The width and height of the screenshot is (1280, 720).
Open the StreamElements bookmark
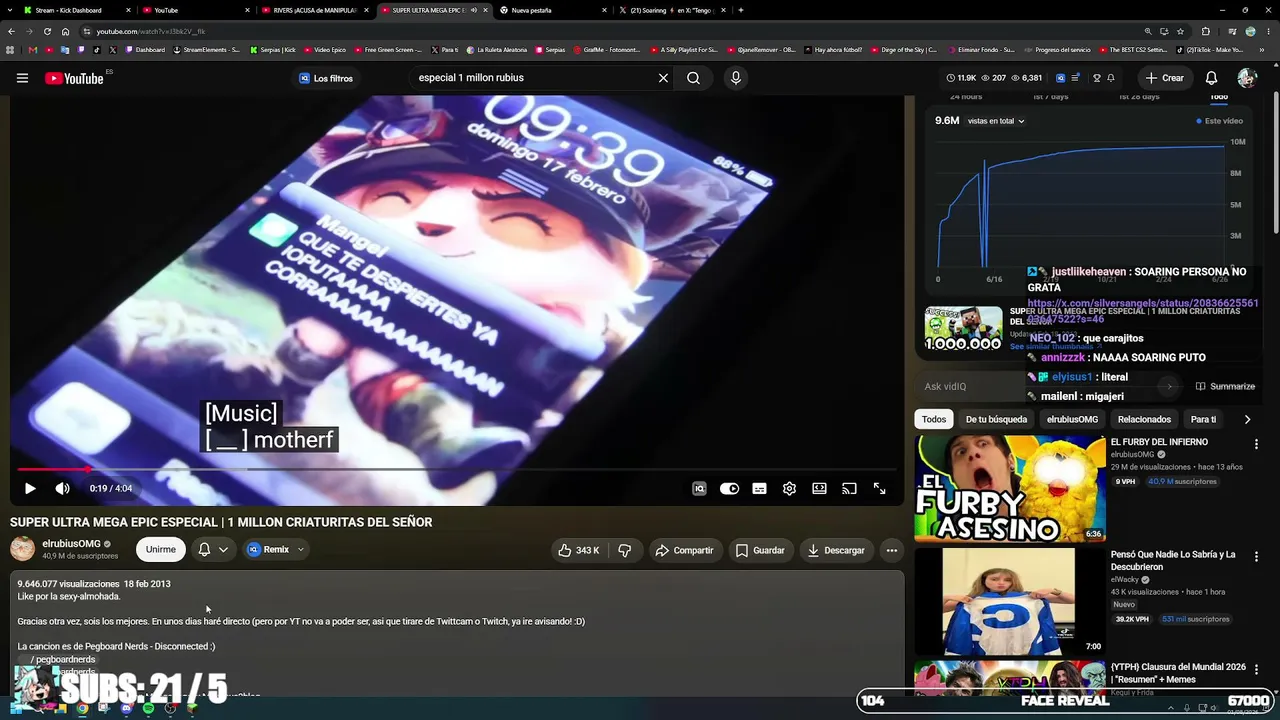click(x=207, y=49)
